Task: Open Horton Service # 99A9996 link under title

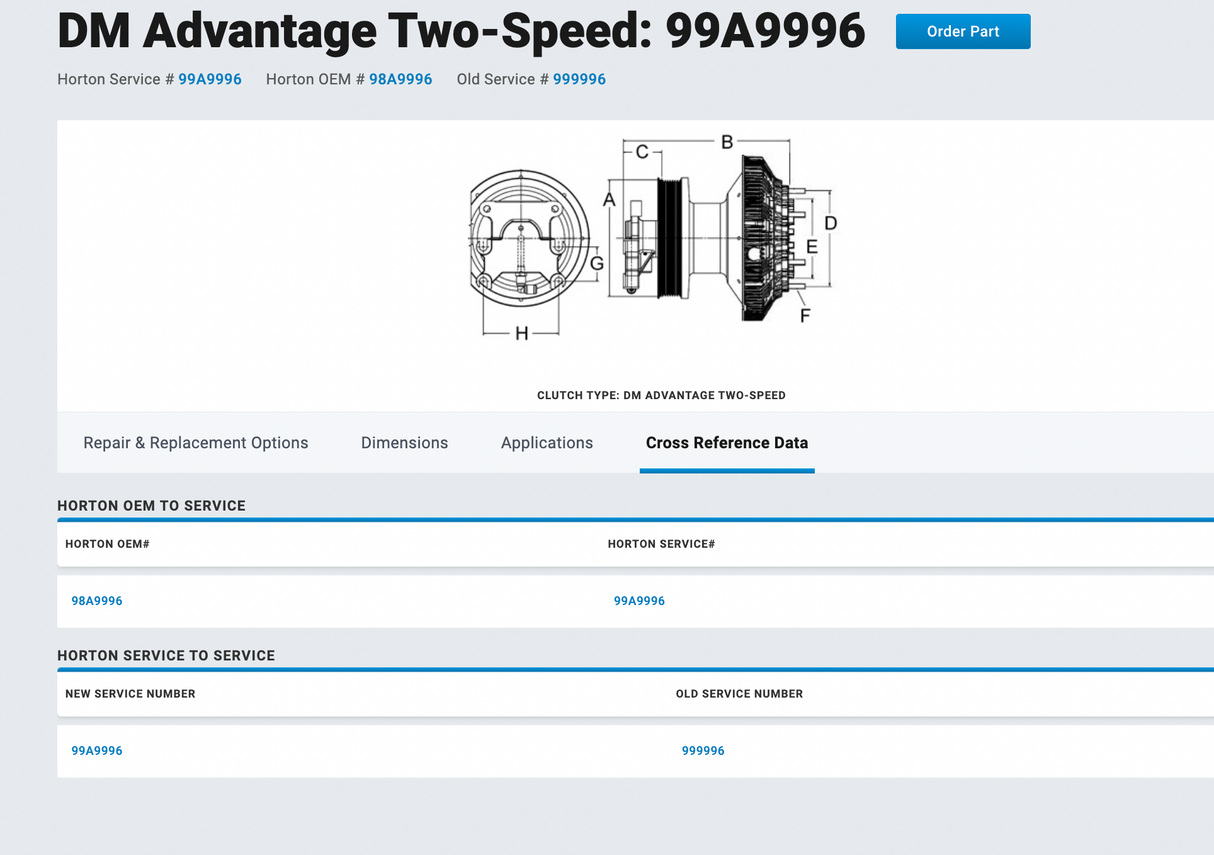Action: click(x=210, y=79)
